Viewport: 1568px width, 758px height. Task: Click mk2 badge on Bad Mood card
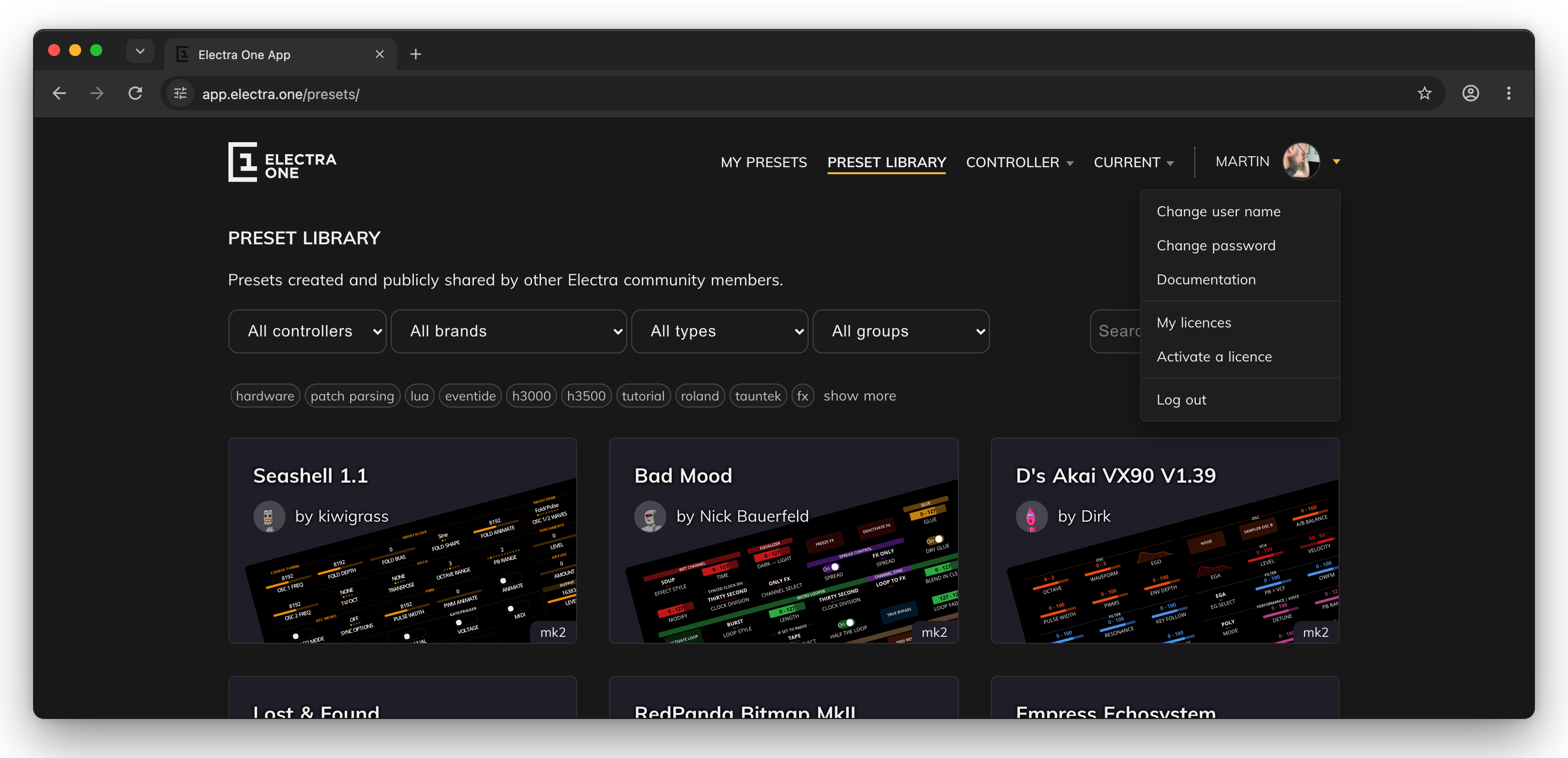pos(934,632)
